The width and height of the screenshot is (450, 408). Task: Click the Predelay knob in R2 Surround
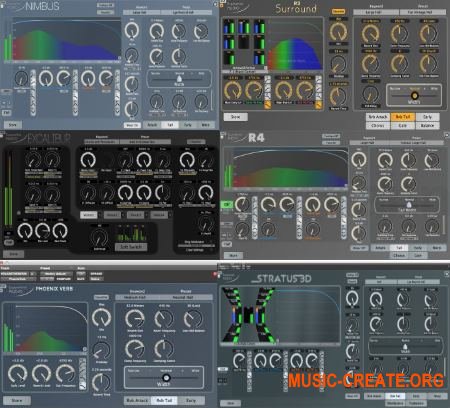[x=338, y=64]
